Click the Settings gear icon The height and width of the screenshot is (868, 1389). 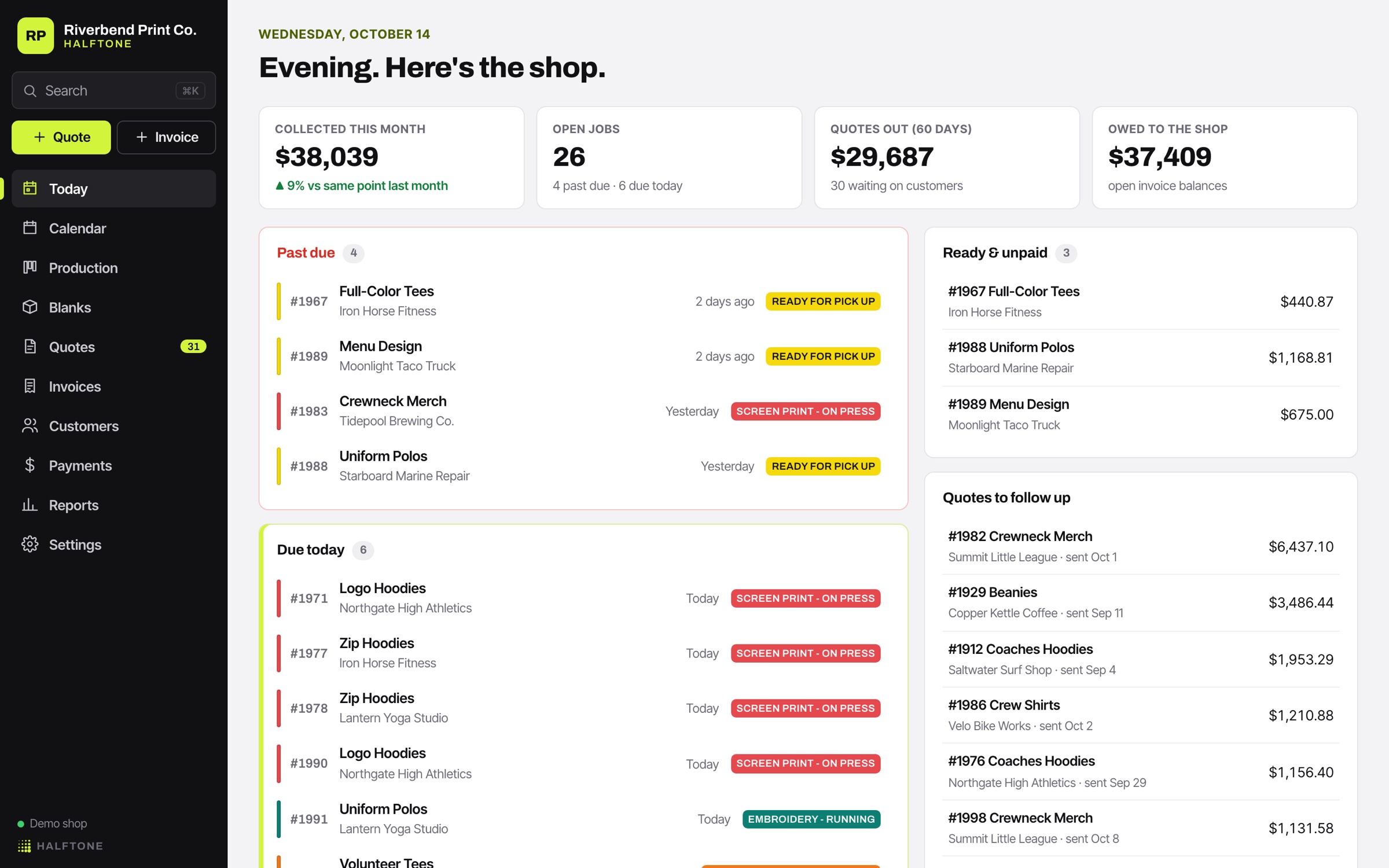30,545
